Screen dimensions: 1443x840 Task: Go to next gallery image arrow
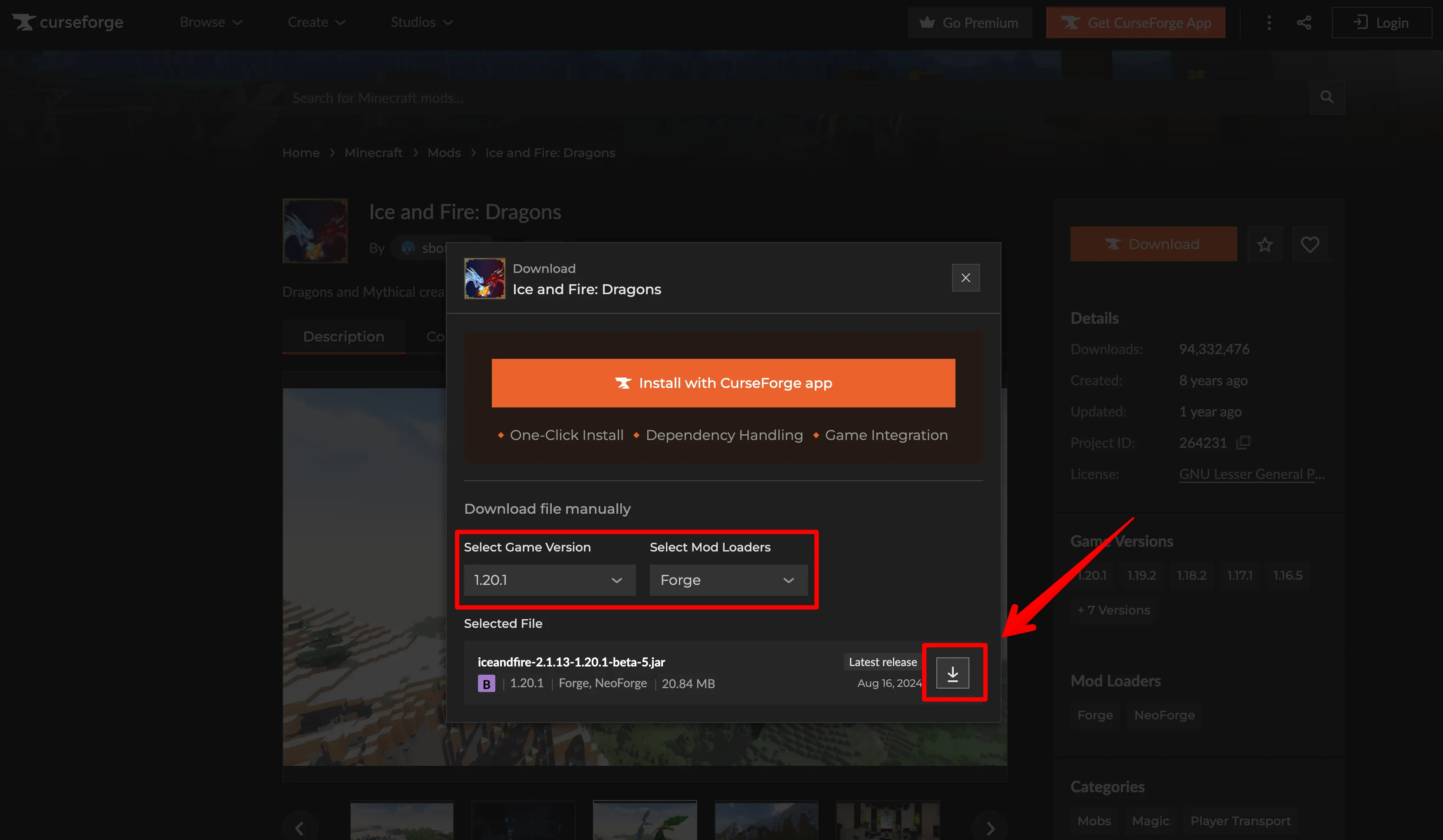tap(990, 827)
